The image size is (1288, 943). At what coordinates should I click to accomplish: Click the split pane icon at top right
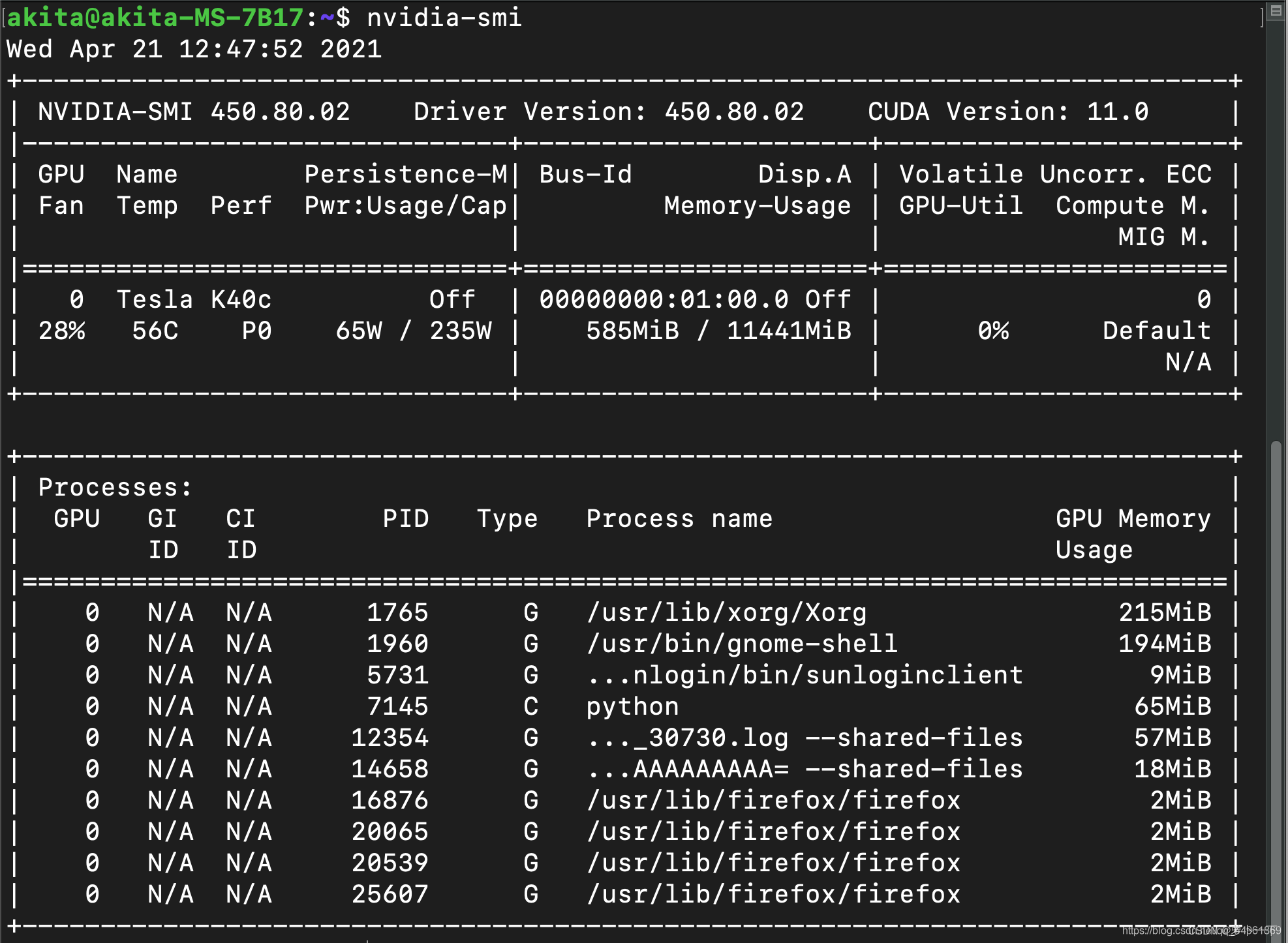pos(1276,11)
